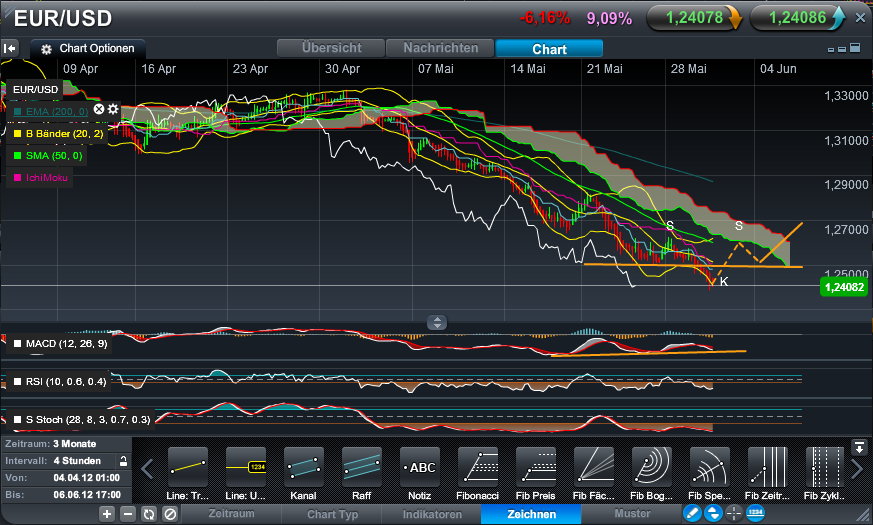Viewport: 873px width, 525px height.
Task: Click the green current price marker 1,24082
Action: 844,287
